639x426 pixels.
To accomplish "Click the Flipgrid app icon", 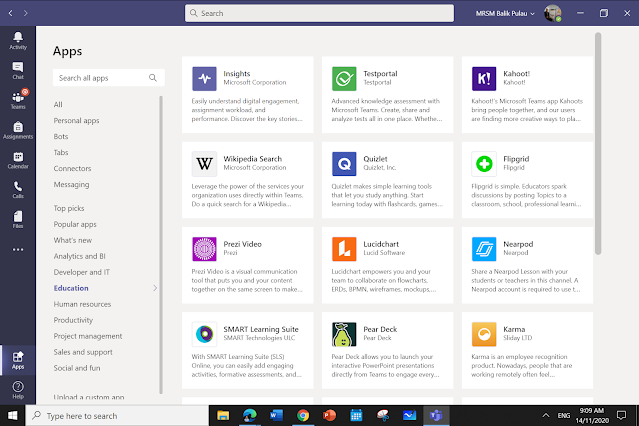I will click(x=484, y=164).
